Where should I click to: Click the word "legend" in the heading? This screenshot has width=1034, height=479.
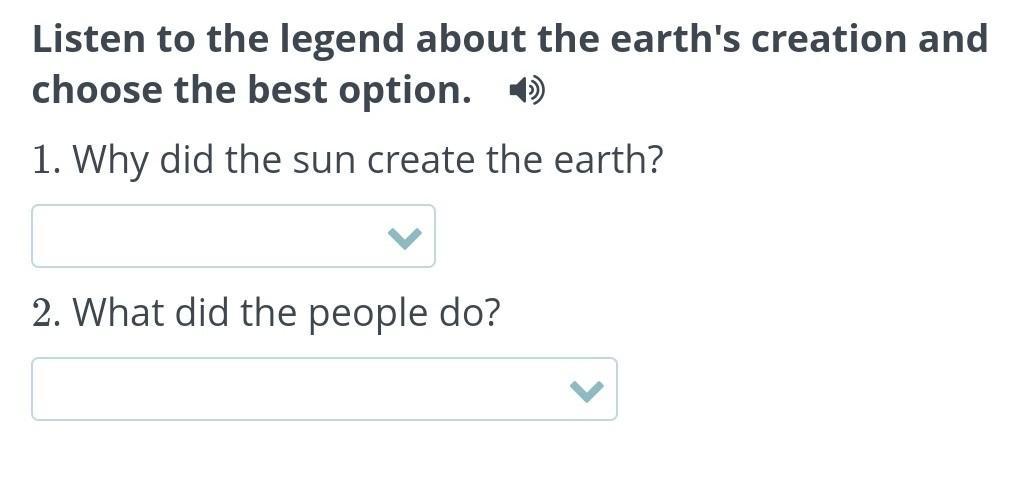(342, 40)
